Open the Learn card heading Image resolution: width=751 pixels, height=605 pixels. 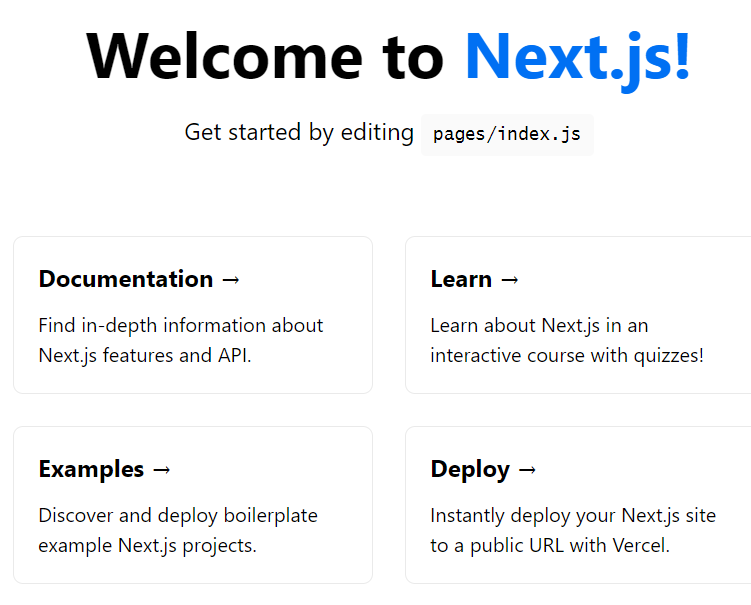coord(461,279)
